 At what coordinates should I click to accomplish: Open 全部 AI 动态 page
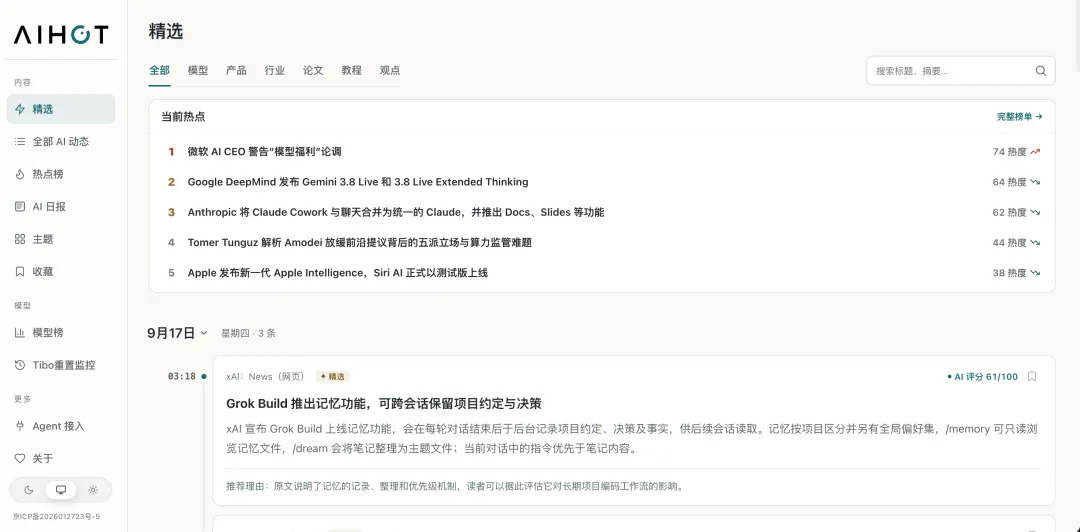click(61, 141)
